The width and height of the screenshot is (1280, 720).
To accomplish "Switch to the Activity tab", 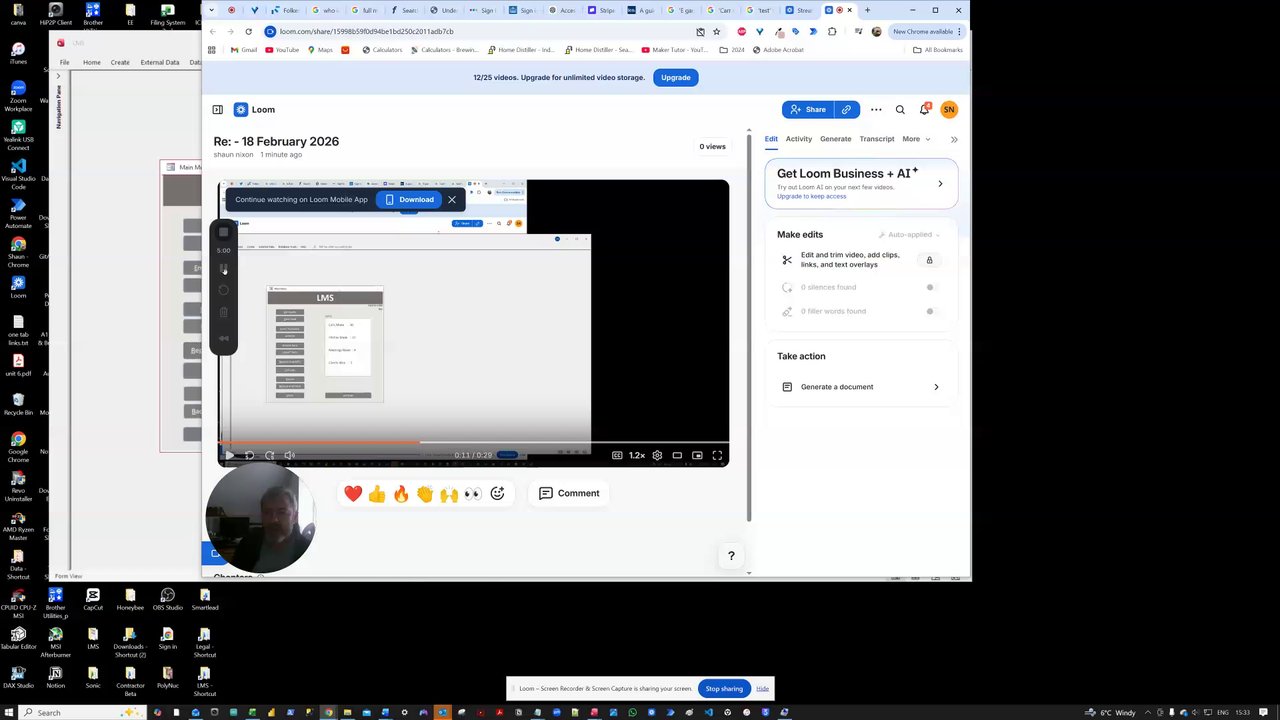I will 799,139.
